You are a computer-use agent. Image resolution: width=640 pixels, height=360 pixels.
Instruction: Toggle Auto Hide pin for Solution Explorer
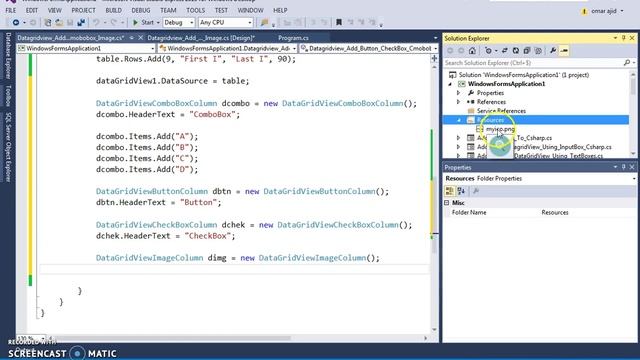[x=624, y=38]
